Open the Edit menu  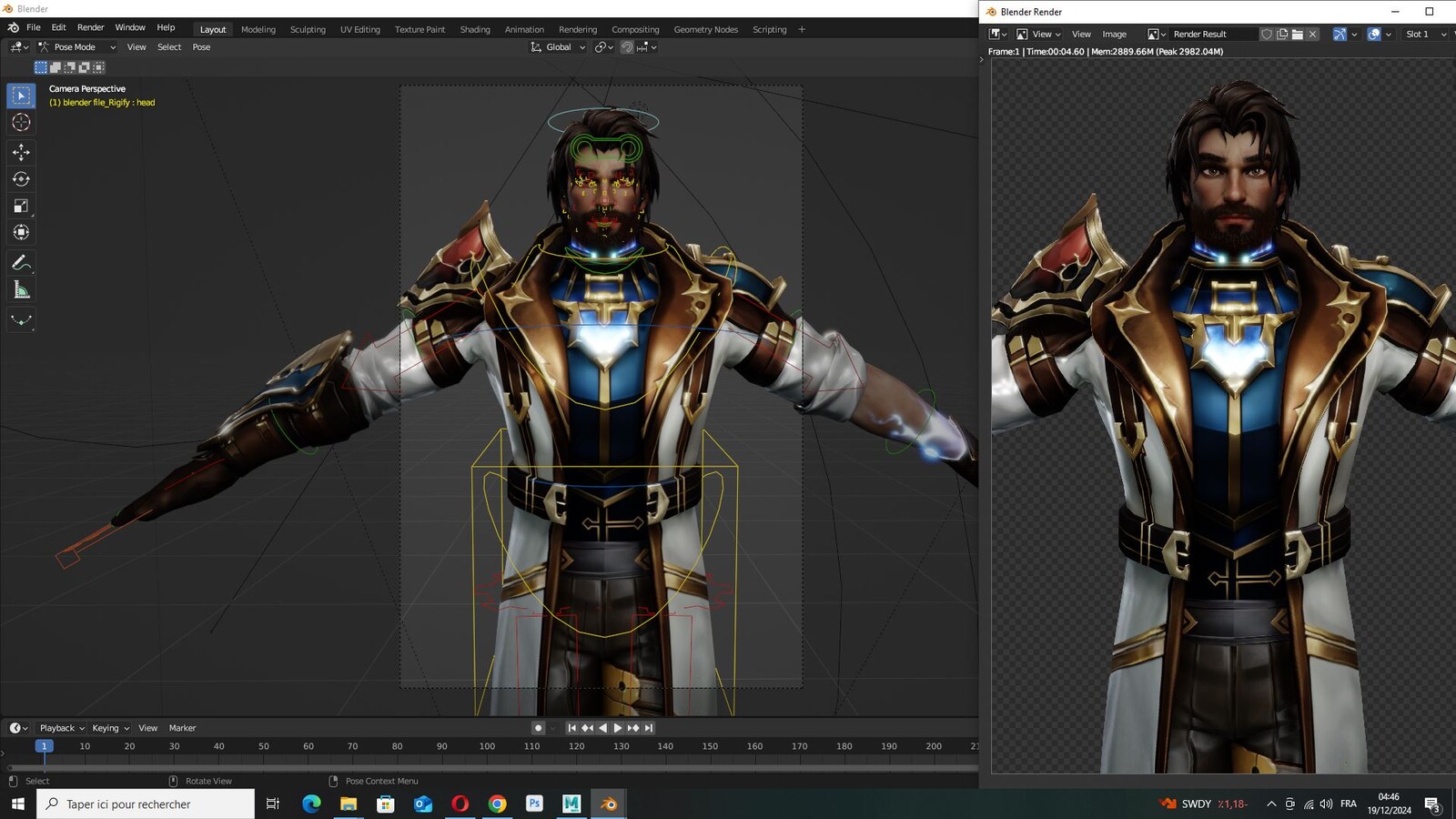click(58, 28)
